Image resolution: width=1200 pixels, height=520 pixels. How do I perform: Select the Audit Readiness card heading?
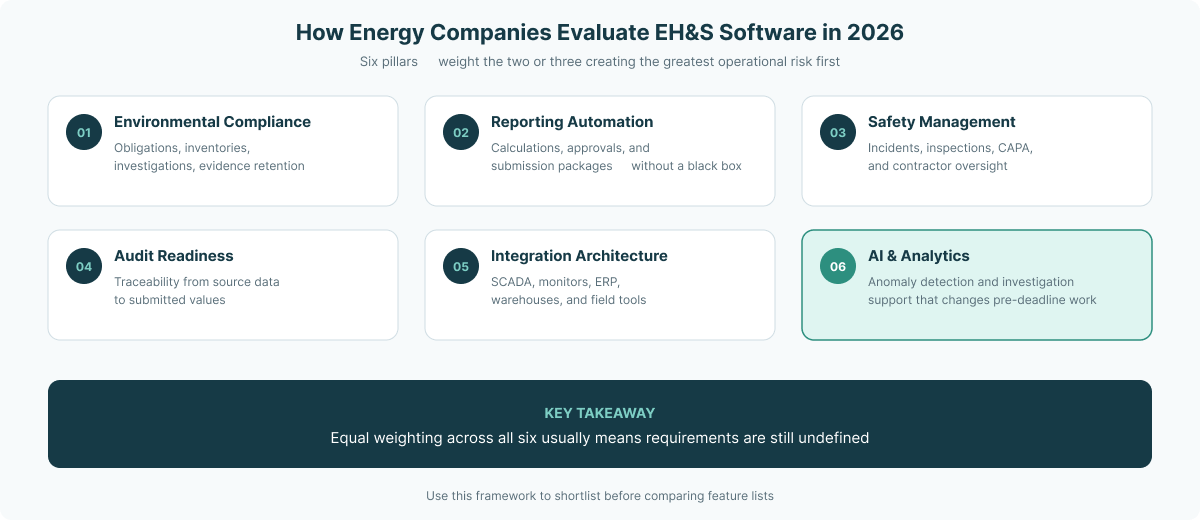coord(174,256)
